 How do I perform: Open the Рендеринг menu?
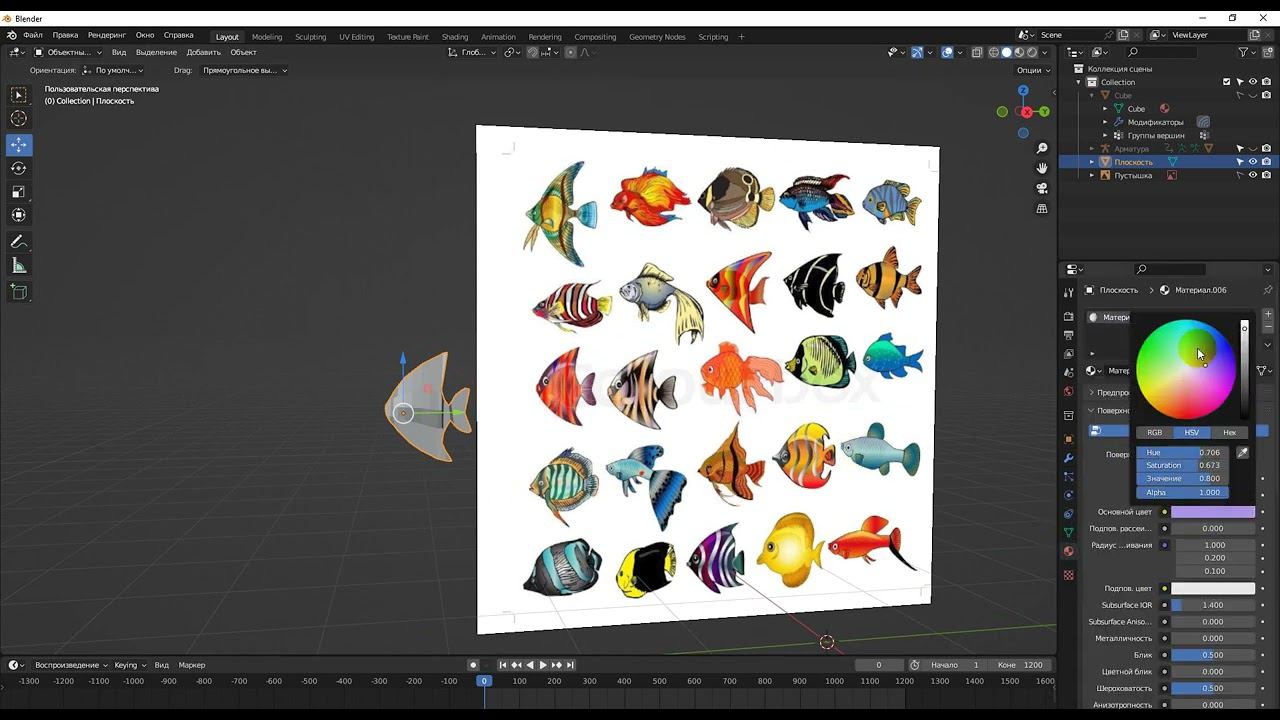point(106,35)
